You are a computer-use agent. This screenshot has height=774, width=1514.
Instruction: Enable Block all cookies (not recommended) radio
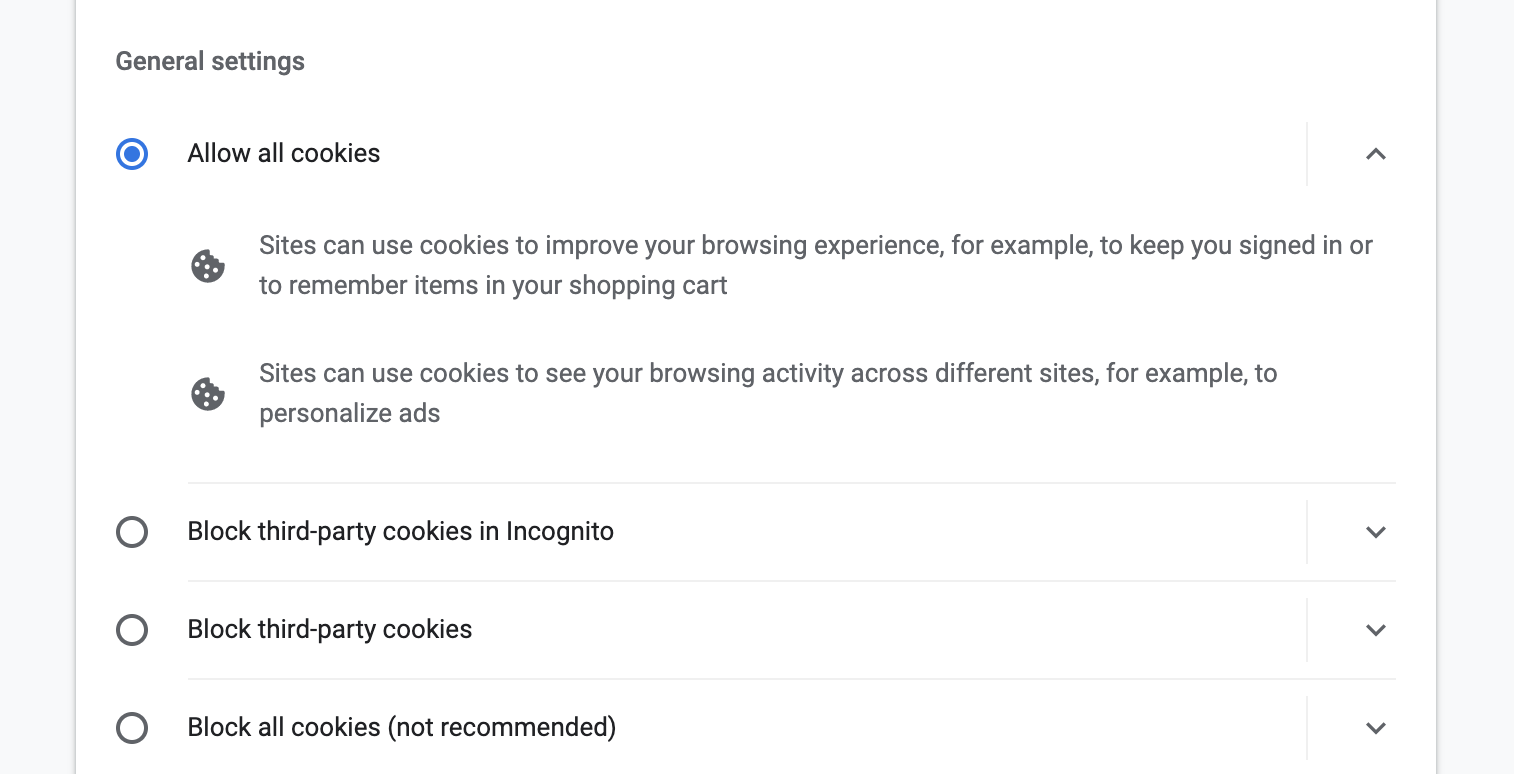132,728
